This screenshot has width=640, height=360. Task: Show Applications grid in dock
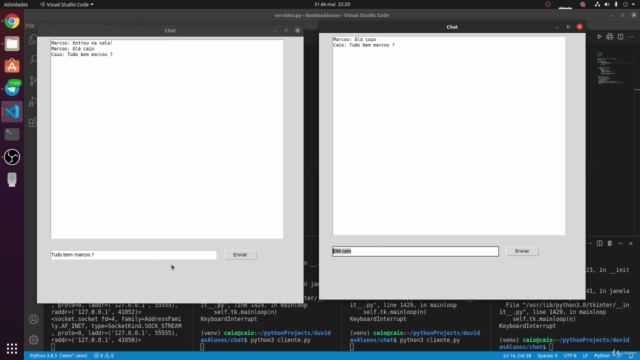point(12,348)
